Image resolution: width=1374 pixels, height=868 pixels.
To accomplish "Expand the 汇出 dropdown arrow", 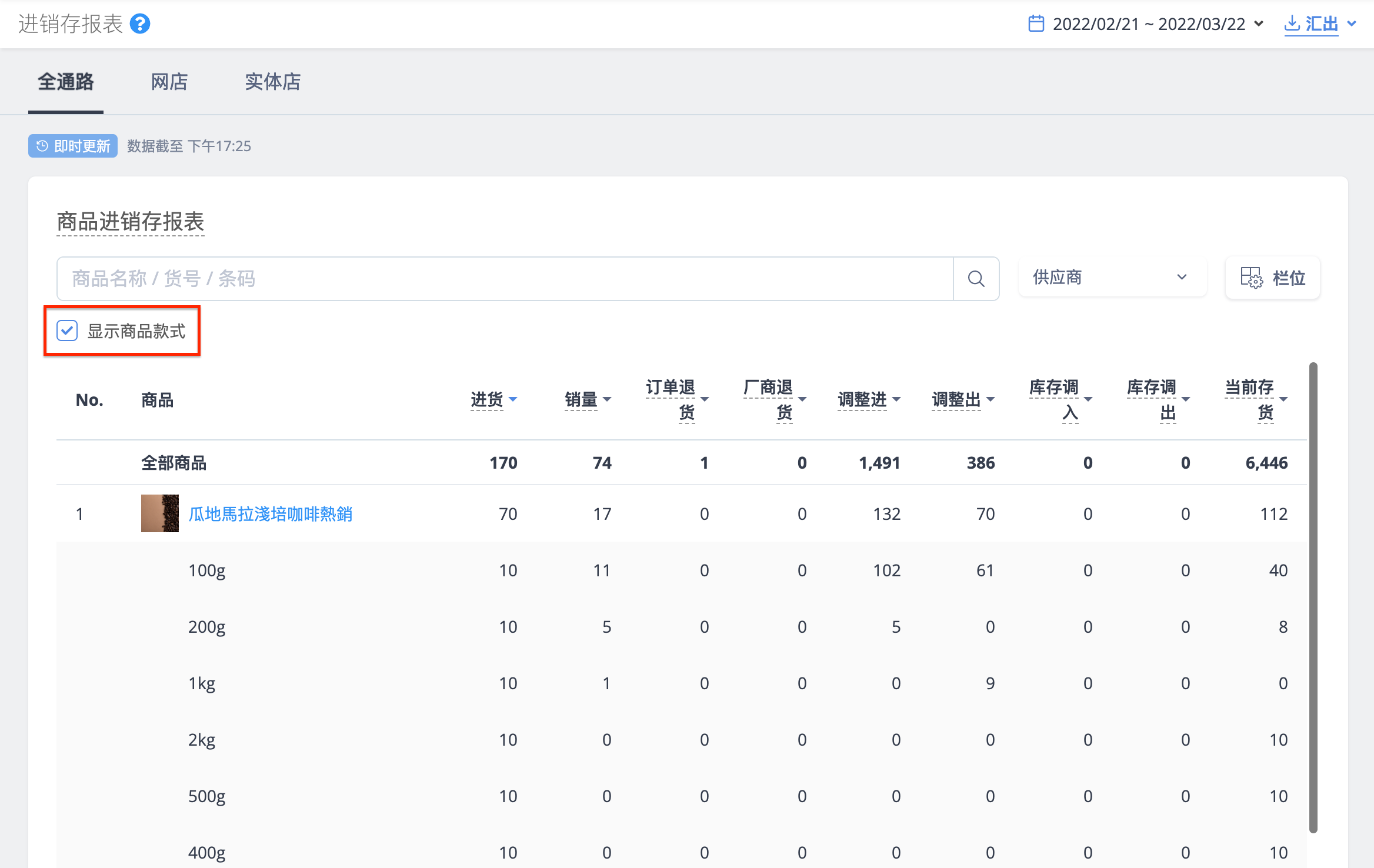I will point(1352,24).
